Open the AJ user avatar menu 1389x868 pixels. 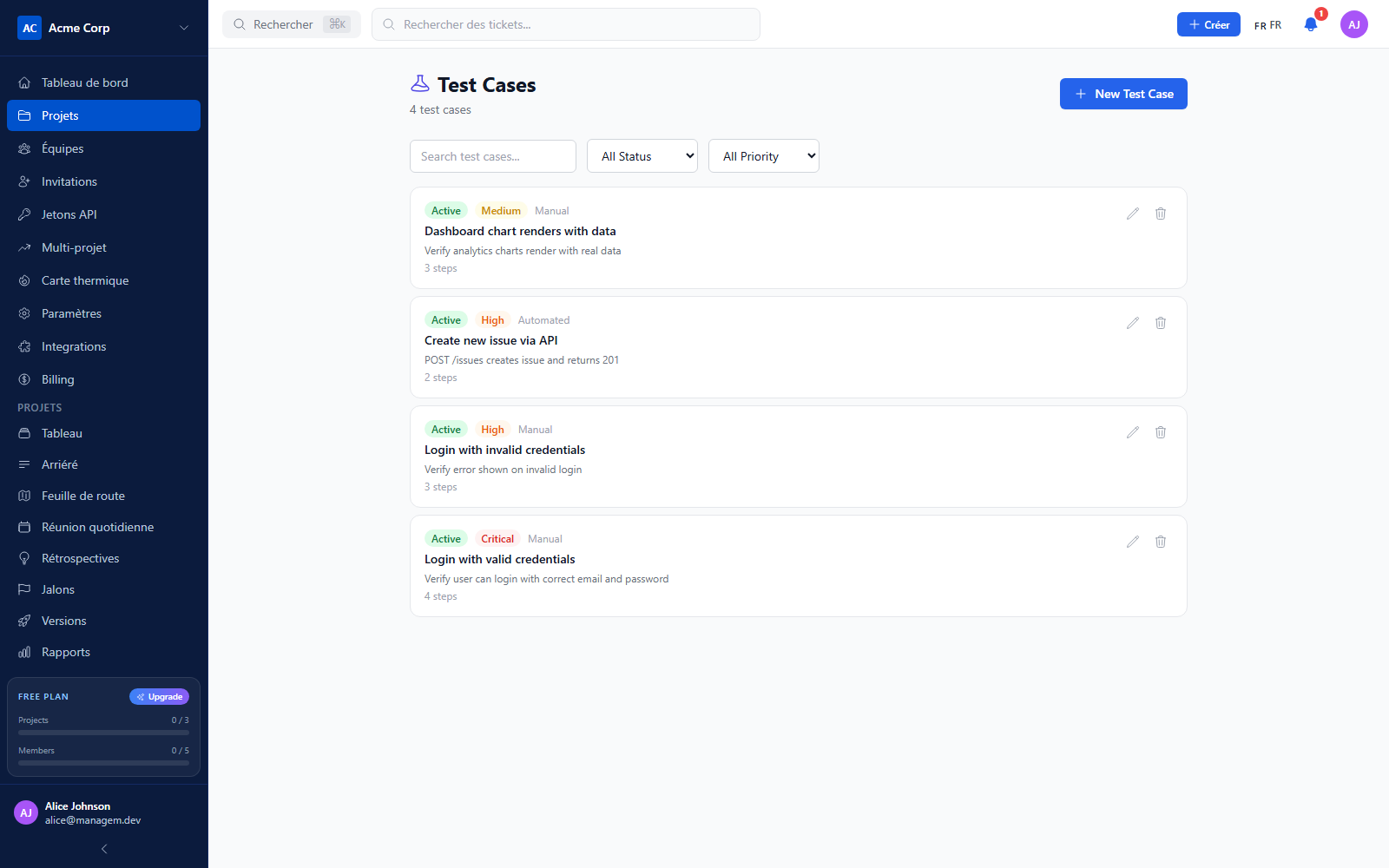coord(1354,24)
